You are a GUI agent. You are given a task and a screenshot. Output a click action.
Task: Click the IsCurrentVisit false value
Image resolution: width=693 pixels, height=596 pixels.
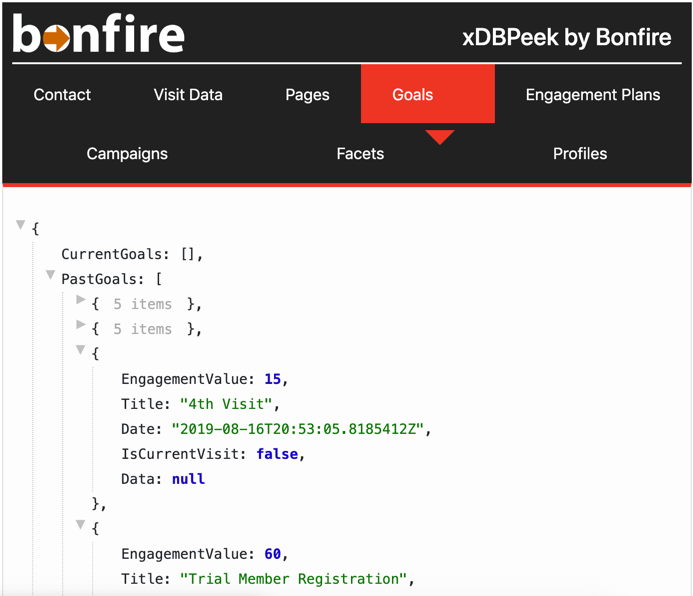pos(277,454)
